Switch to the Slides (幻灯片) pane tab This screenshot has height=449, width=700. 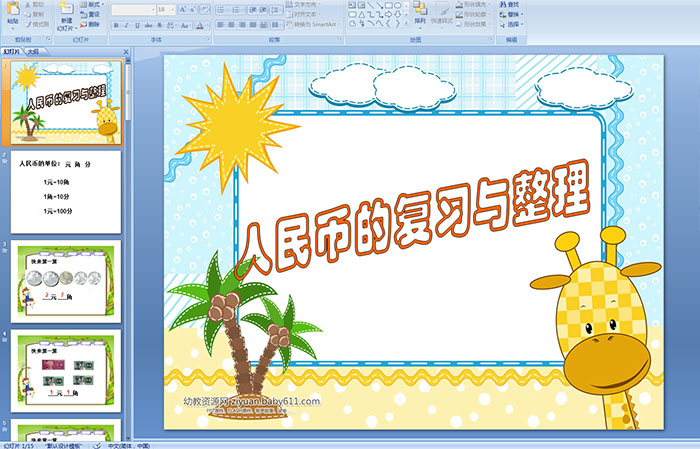pyautogui.click(x=12, y=52)
